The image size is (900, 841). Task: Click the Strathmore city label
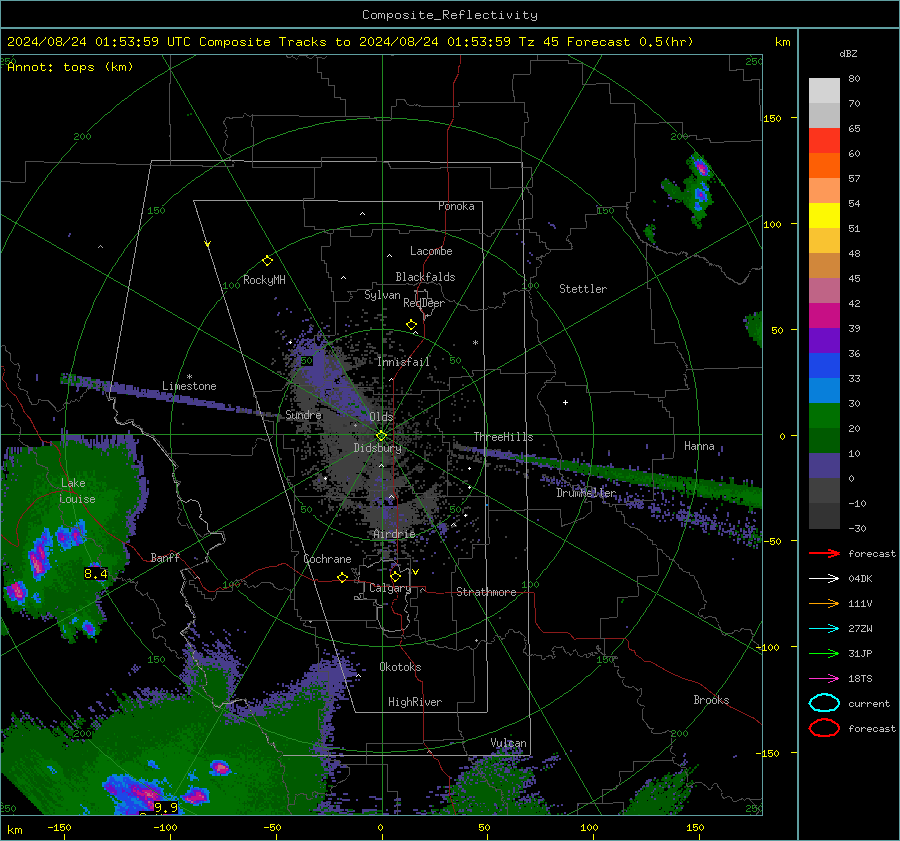(x=486, y=592)
